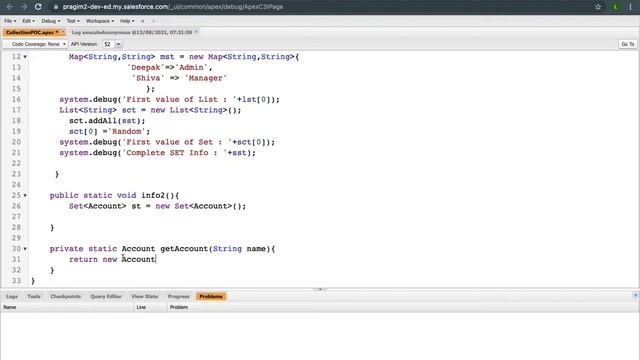Collapse the info2 method fold at line 25
640x360 pixels.
coord(25,196)
